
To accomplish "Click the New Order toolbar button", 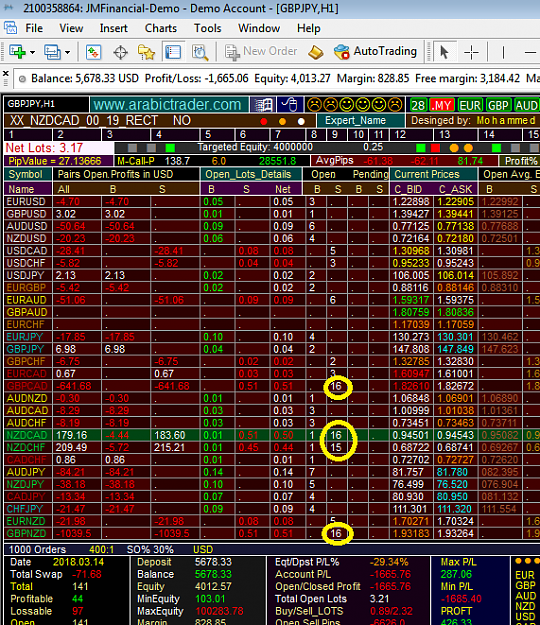I will 261,51.
